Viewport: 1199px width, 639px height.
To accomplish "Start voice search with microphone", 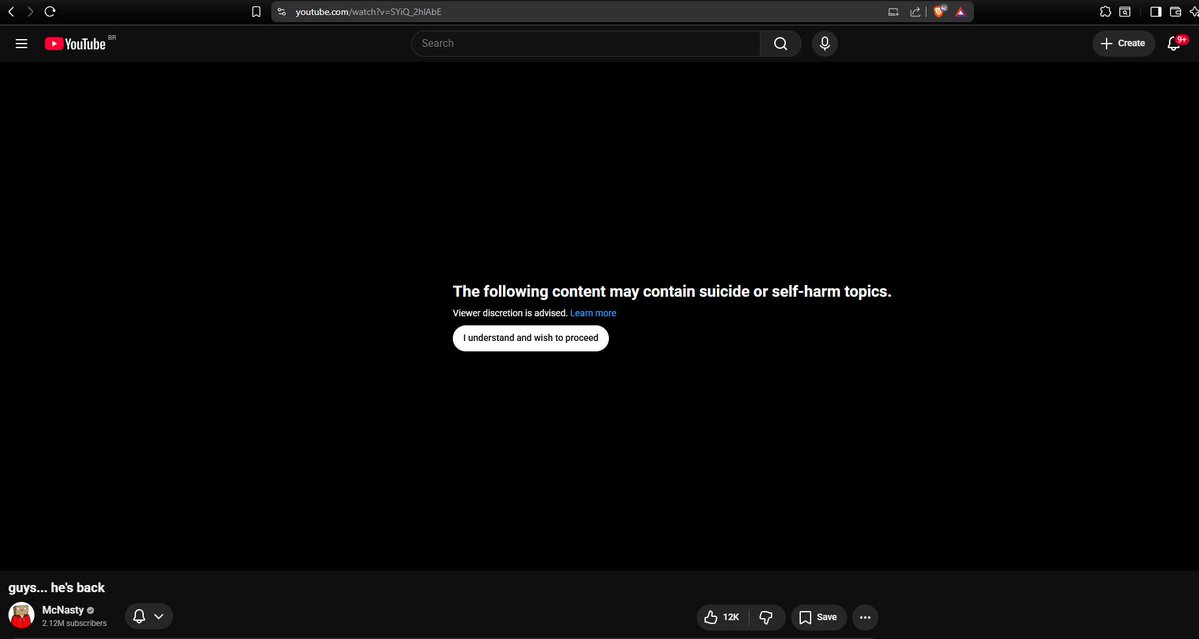I will click(x=825, y=44).
